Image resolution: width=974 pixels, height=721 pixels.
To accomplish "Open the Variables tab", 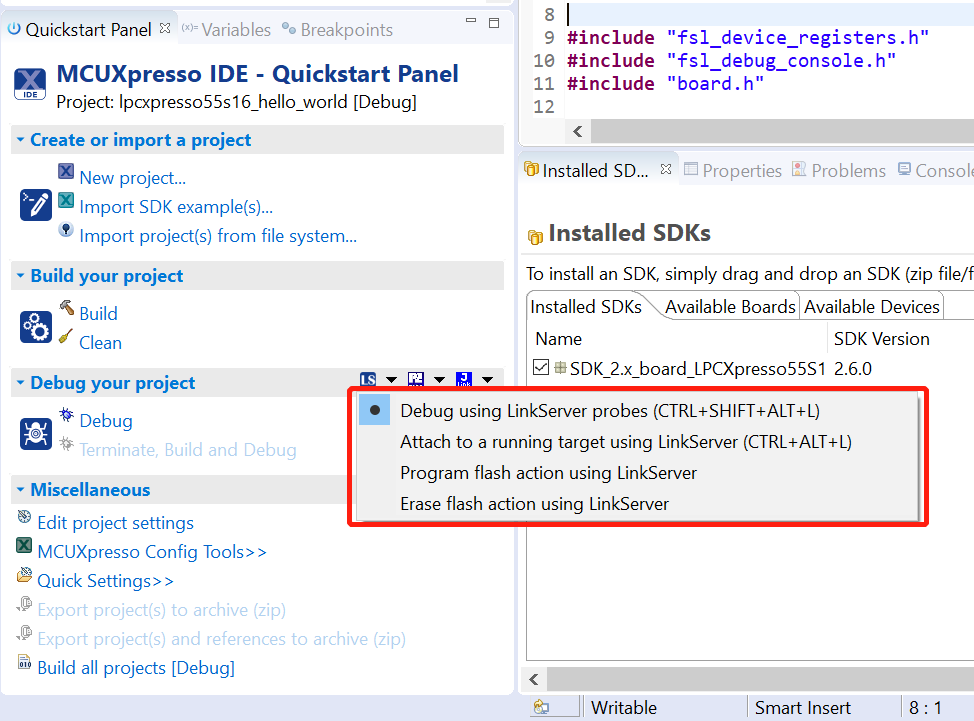I will tap(236, 30).
